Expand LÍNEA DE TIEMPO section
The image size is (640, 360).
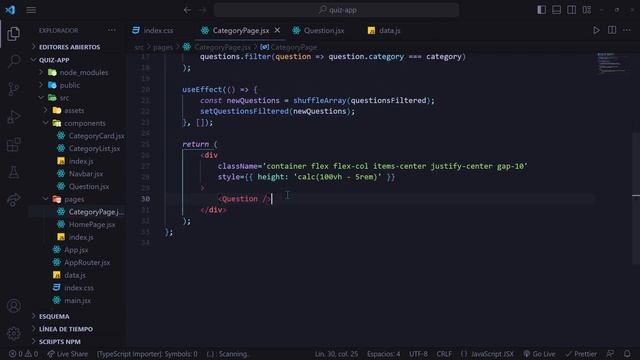tap(65, 329)
